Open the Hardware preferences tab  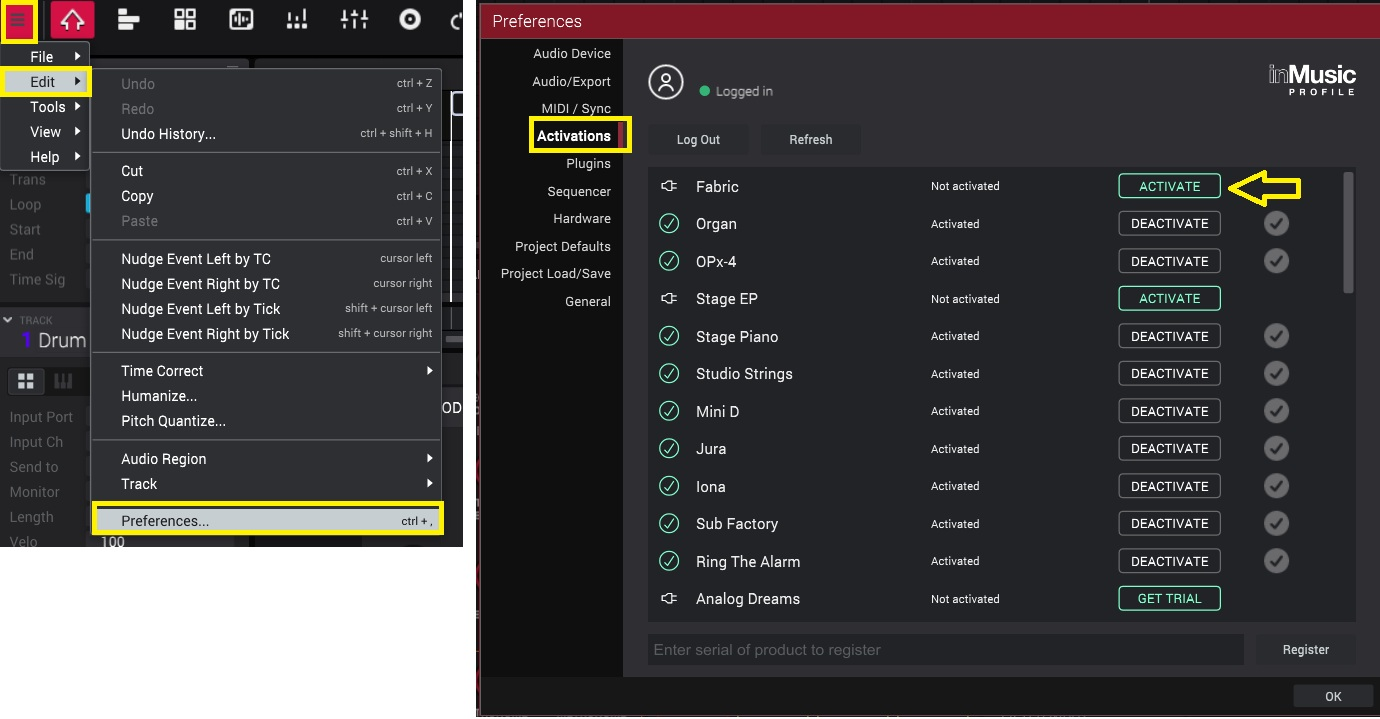click(x=582, y=218)
